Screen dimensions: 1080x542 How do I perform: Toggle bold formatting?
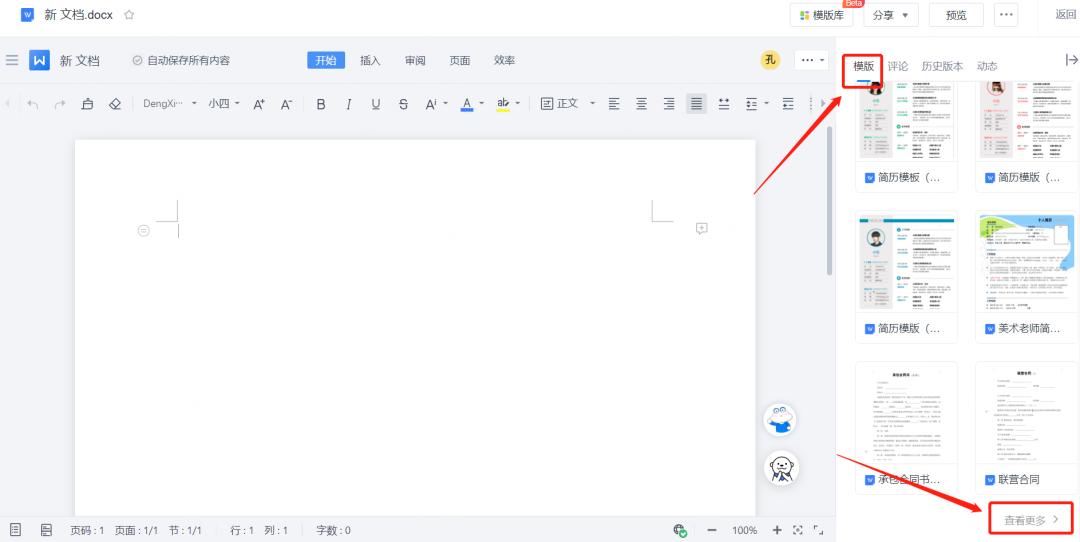(320, 104)
